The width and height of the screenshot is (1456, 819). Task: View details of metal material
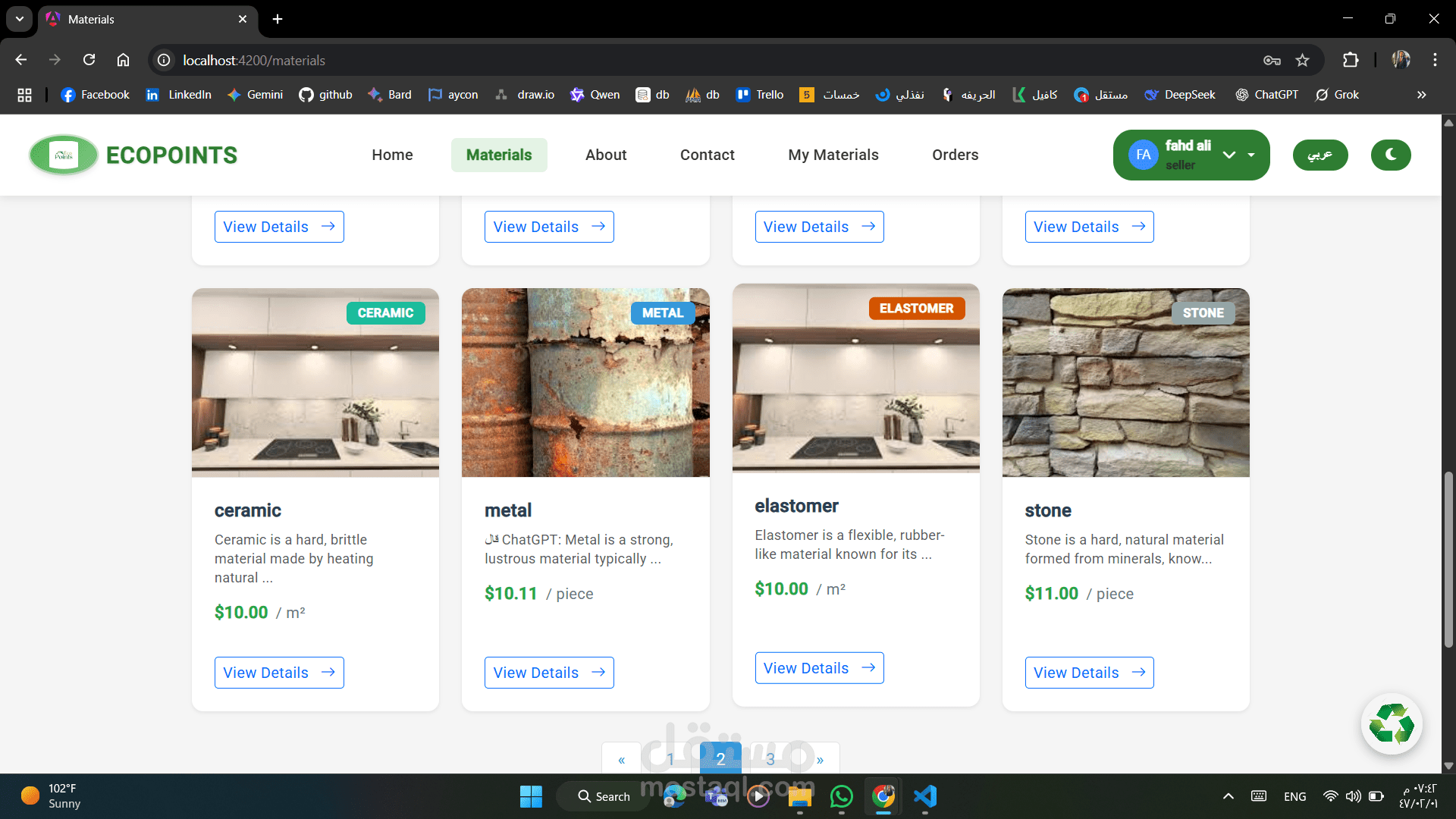pyautogui.click(x=549, y=673)
